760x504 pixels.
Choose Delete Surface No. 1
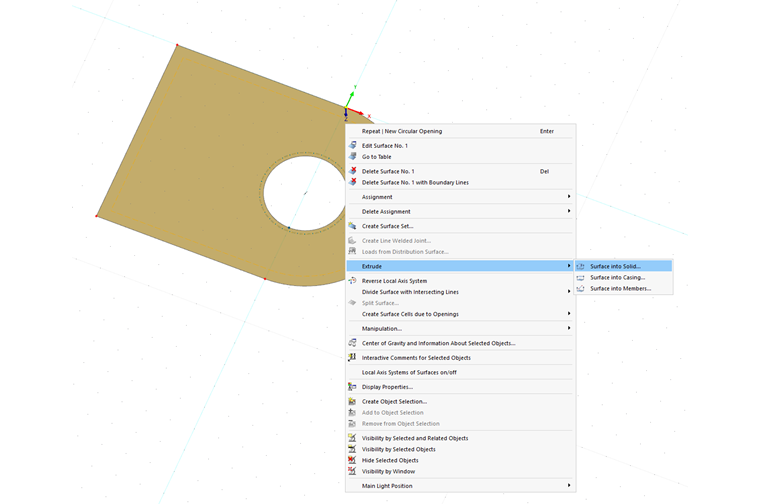point(460,171)
